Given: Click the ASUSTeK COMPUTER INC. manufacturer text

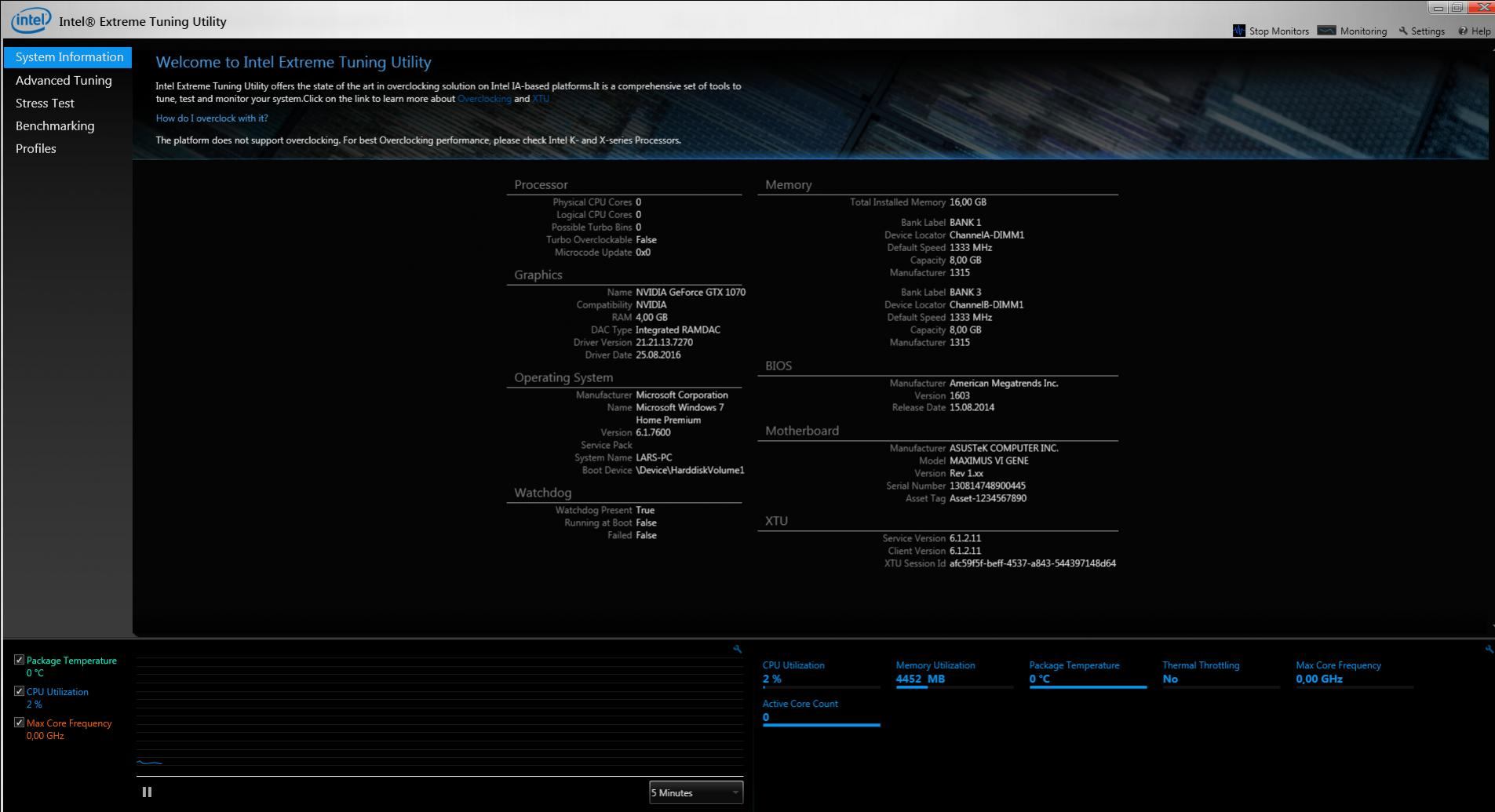Looking at the screenshot, I should (x=1004, y=448).
